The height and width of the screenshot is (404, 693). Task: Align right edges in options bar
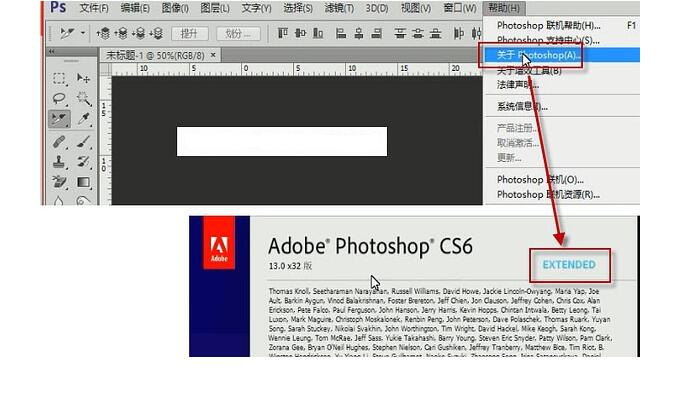377,33
